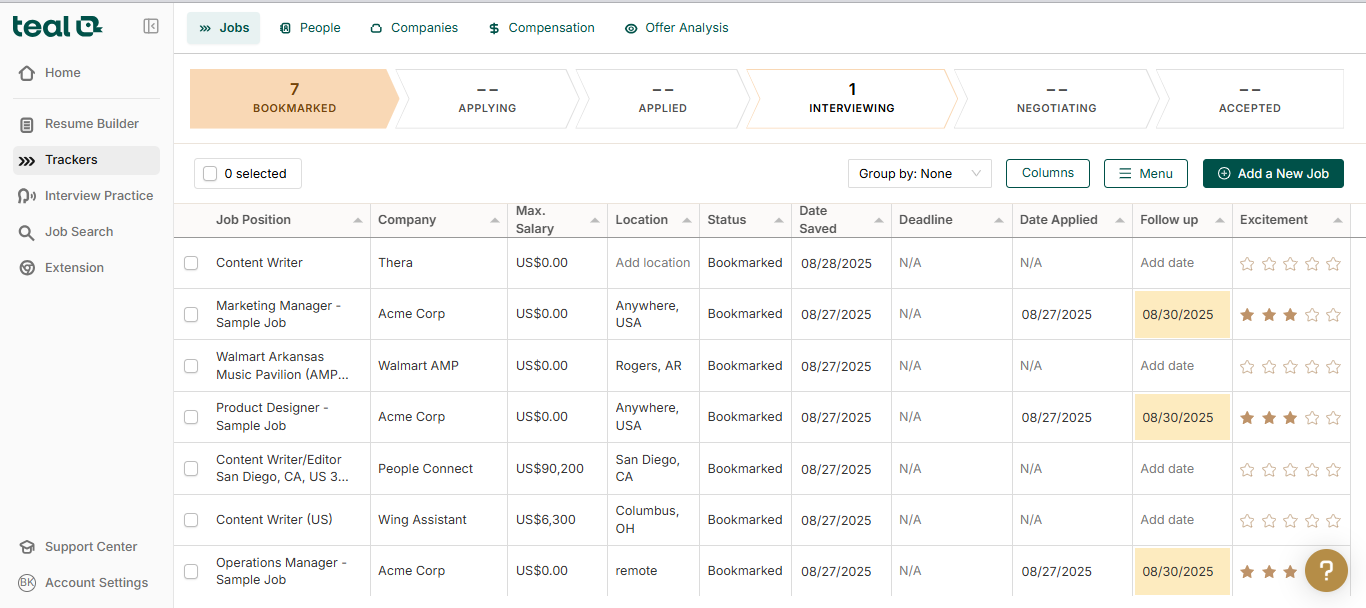This screenshot has height=608, width=1366.
Task: Click Add location for the Thera job
Action: tap(653, 262)
